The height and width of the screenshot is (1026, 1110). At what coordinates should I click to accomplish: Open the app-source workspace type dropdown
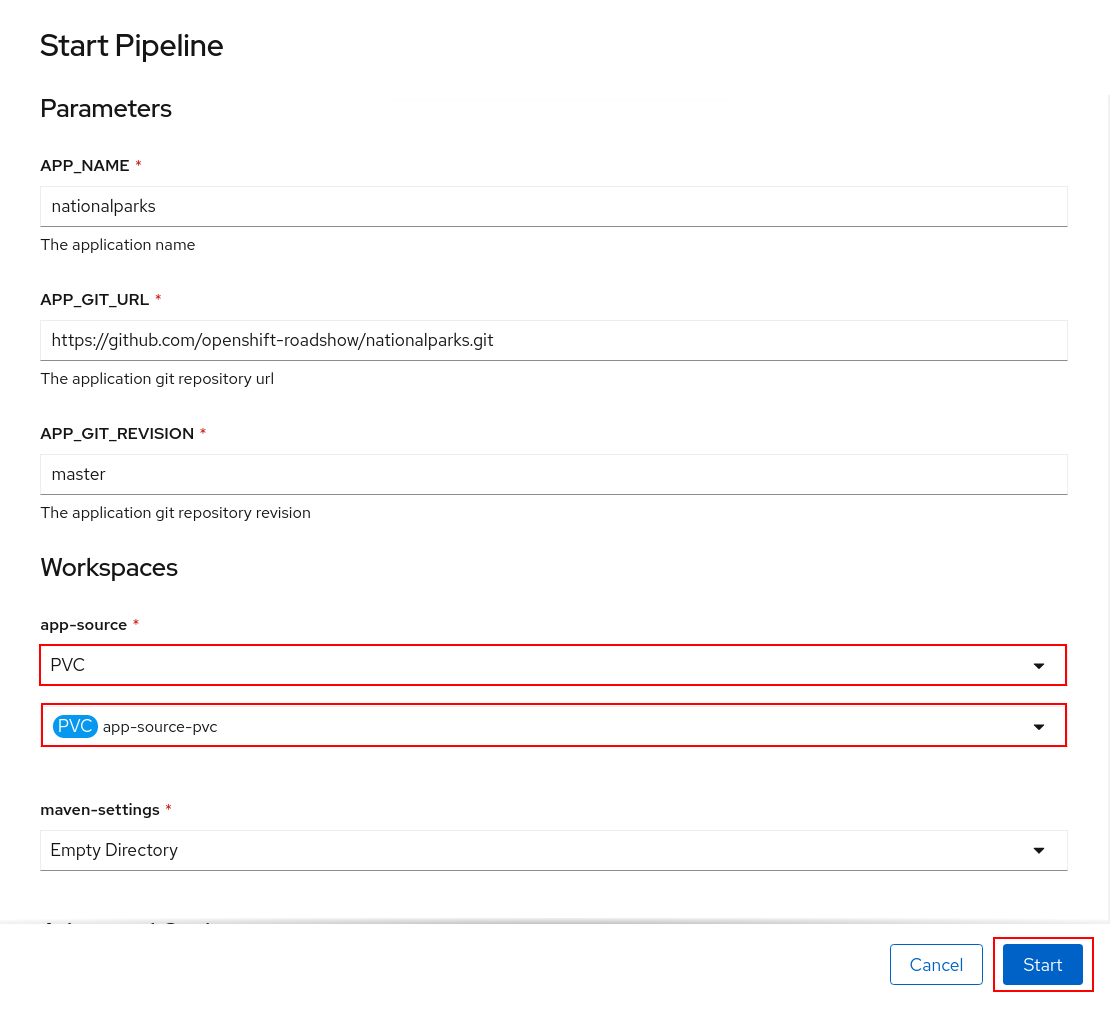coord(553,665)
